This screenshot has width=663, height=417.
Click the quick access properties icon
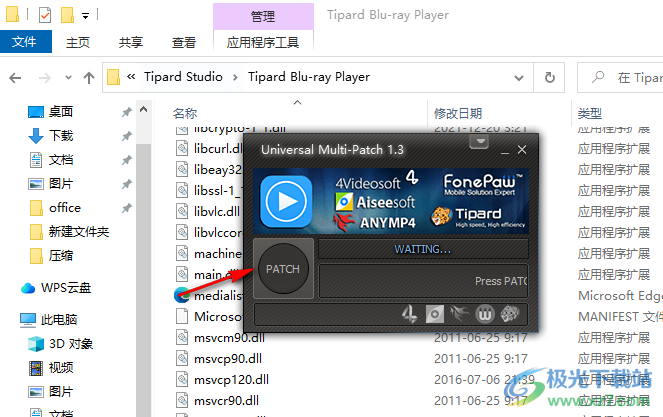(x=45, y=15)
